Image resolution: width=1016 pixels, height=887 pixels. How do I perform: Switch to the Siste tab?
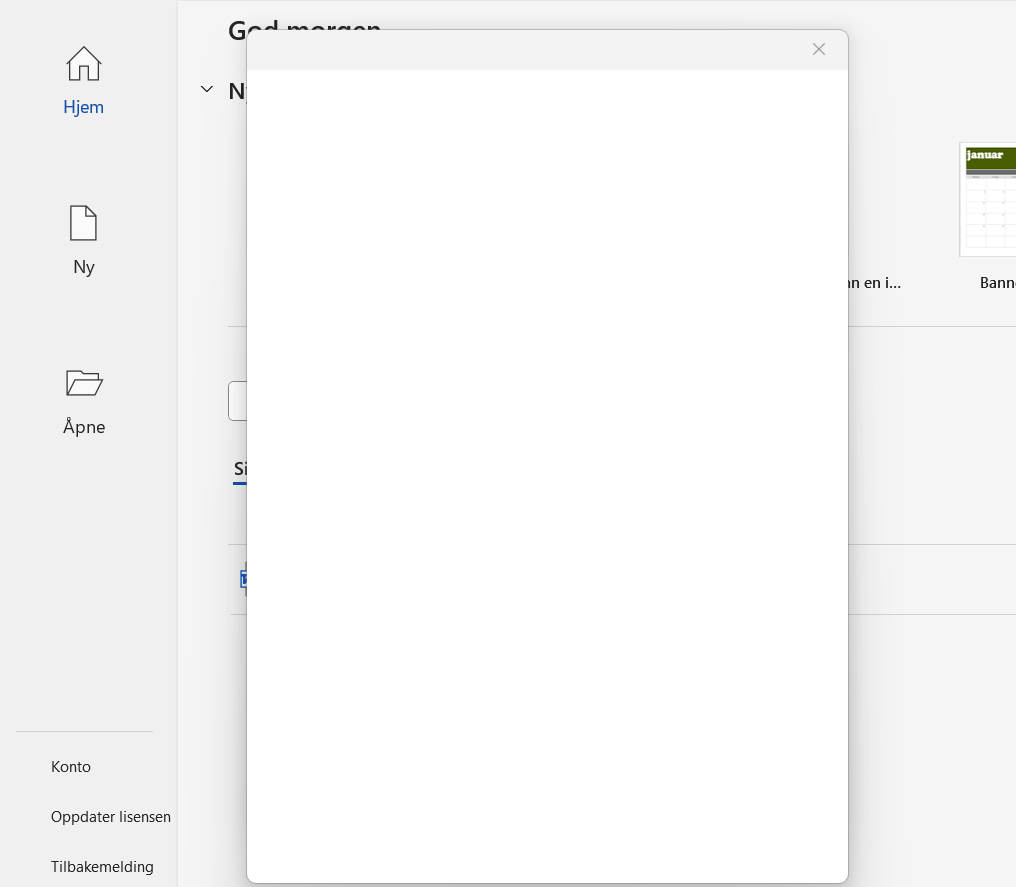coord(239,468)
